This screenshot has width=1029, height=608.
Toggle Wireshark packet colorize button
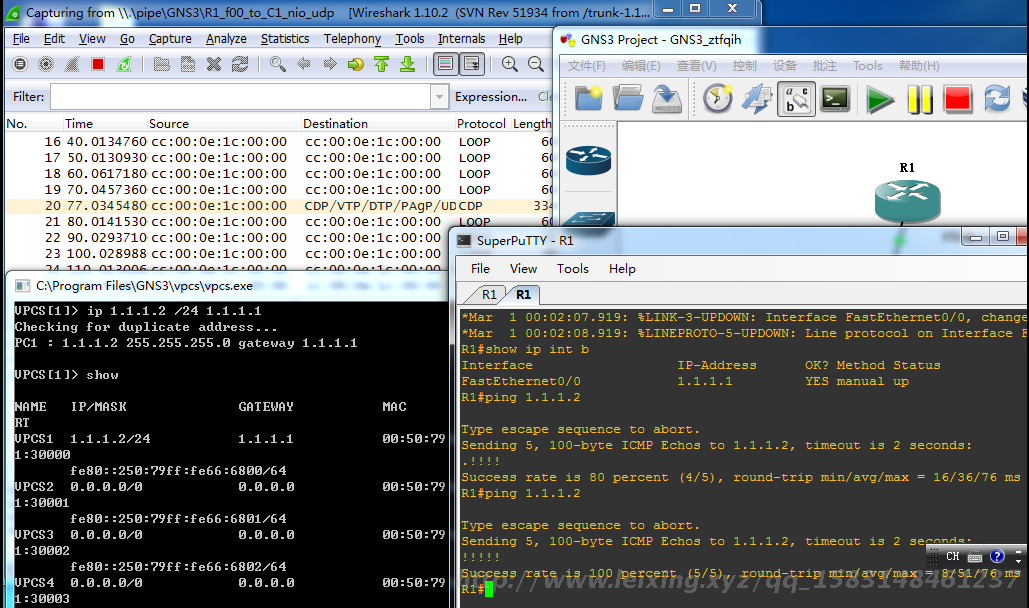click(446, 64)
